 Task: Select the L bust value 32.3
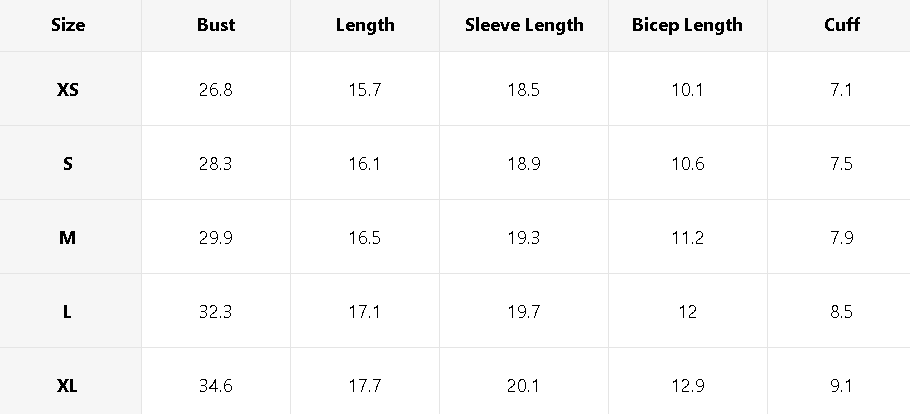click(216, 311)
